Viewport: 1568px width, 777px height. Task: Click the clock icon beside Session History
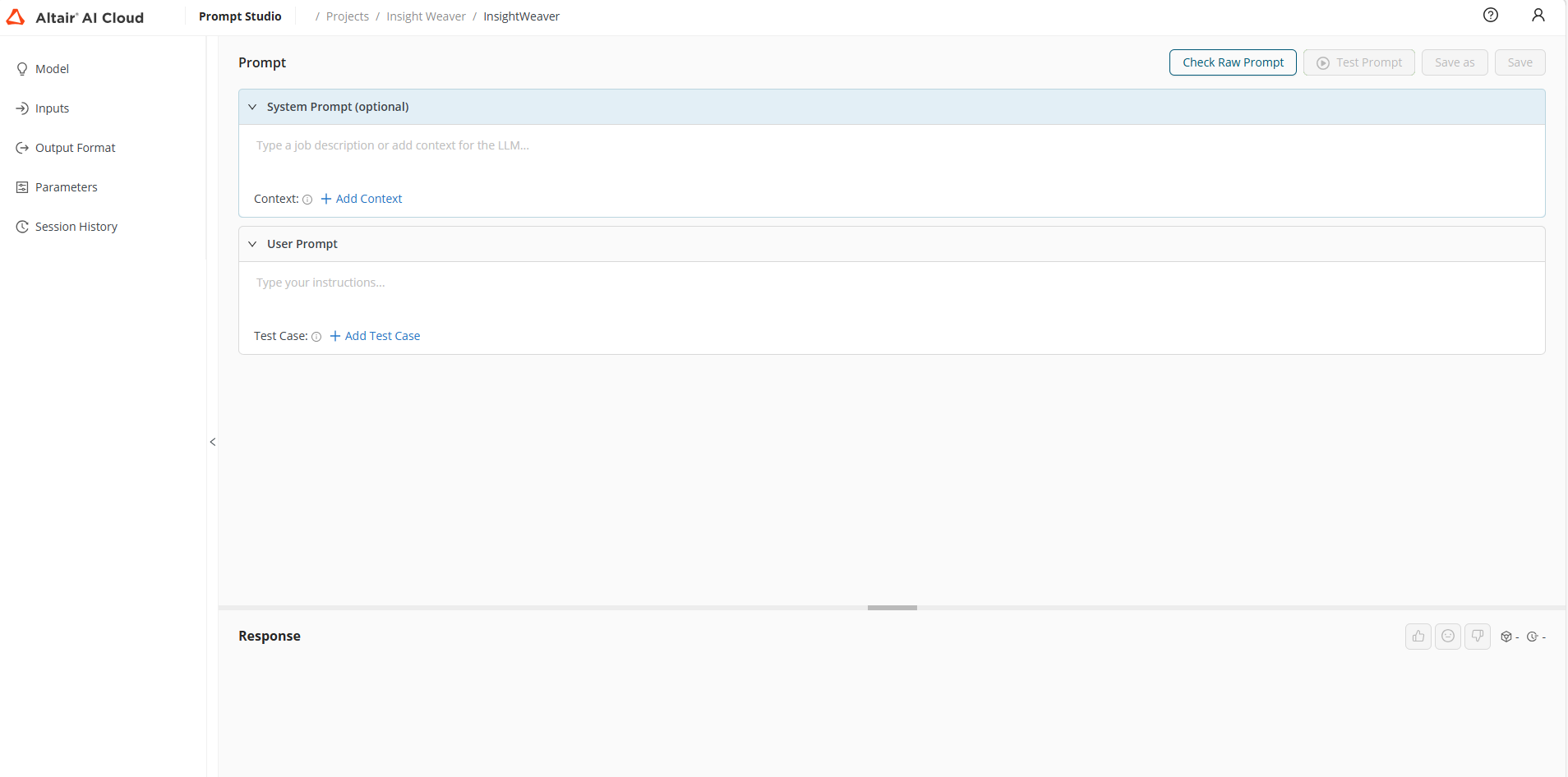click(22, 227)
